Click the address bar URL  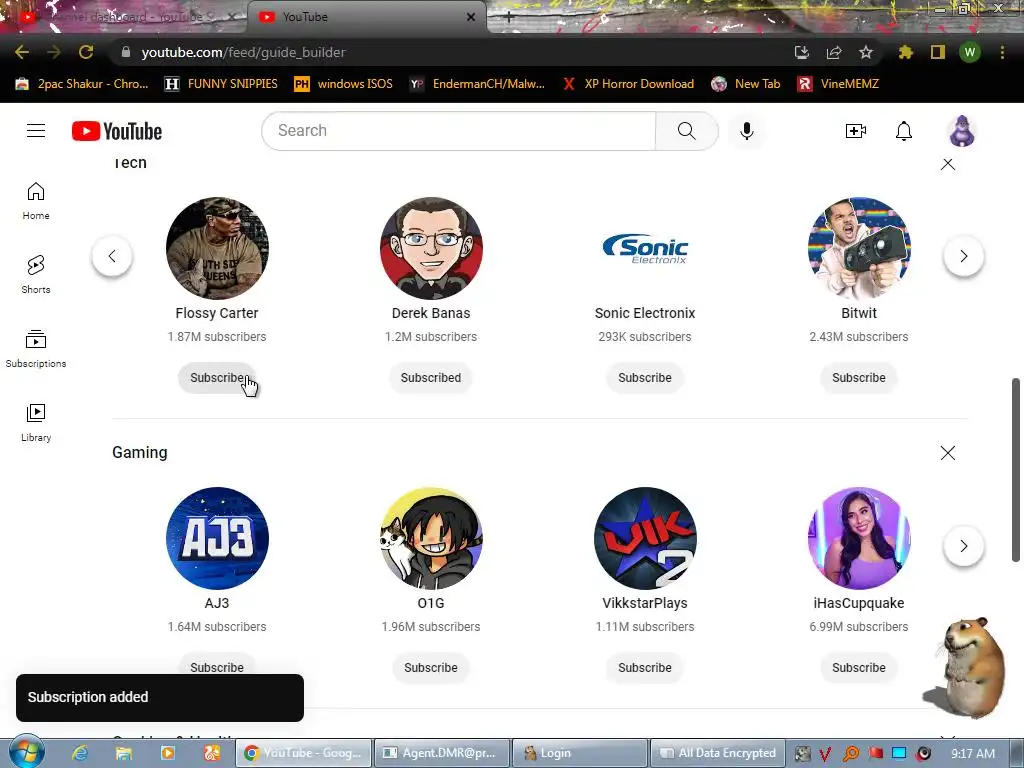pyautogui.click(x=243, y=52)
